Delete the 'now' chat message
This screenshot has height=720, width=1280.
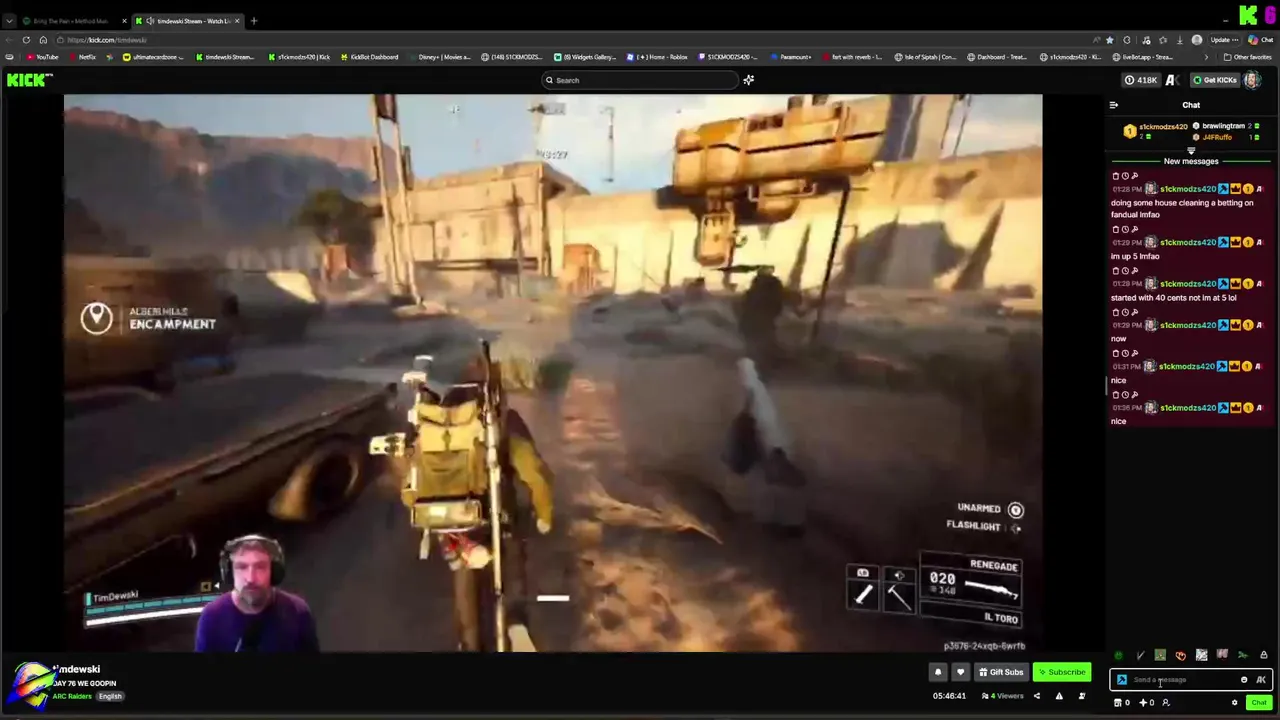(x=1116, y=312)
